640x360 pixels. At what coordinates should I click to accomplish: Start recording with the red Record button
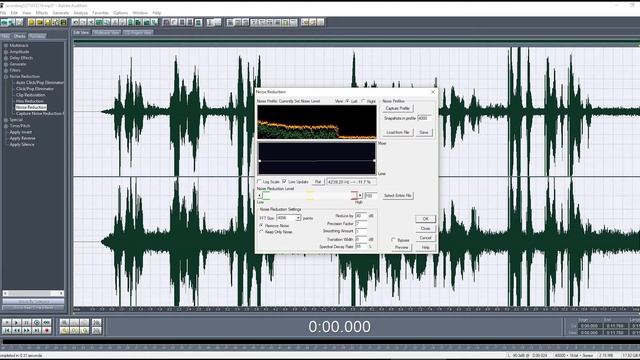click(47, 330)
